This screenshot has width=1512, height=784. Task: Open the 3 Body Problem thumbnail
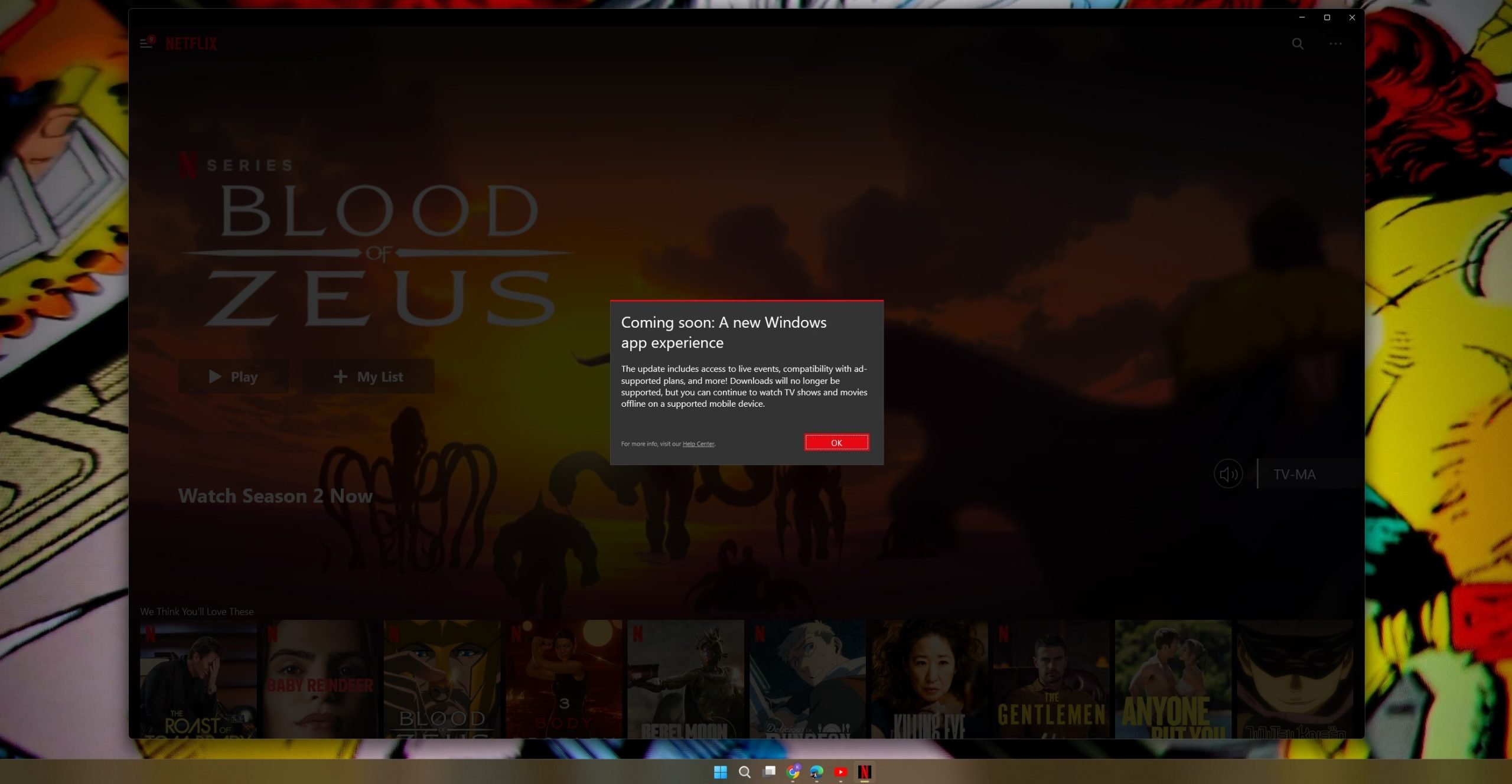564,679
